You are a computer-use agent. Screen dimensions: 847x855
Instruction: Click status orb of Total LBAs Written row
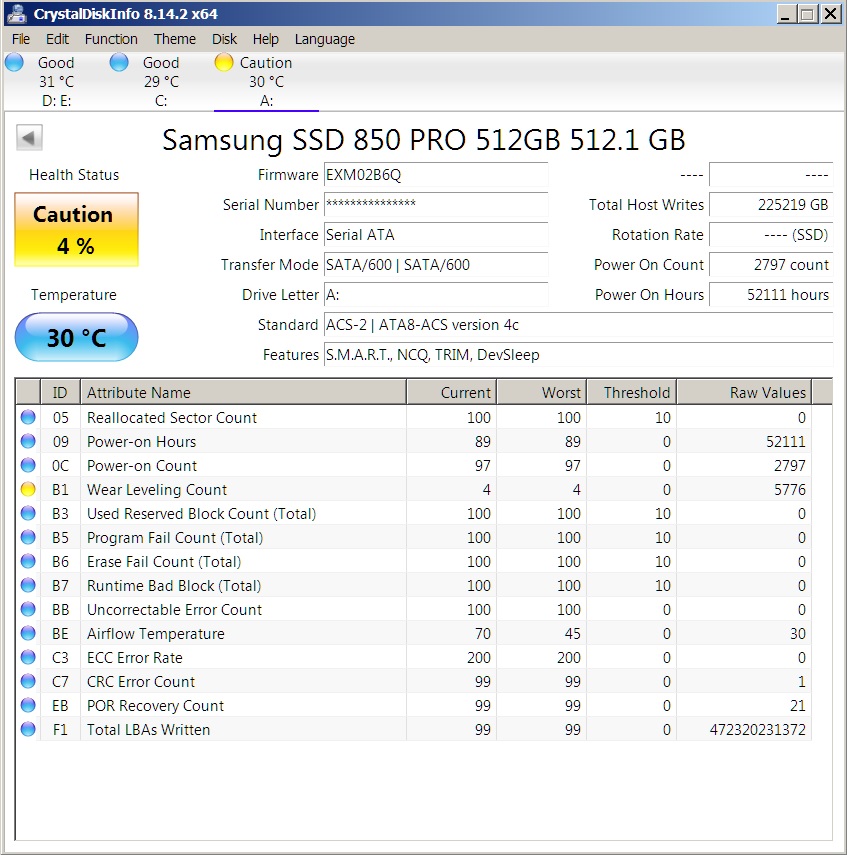point(28,729)
